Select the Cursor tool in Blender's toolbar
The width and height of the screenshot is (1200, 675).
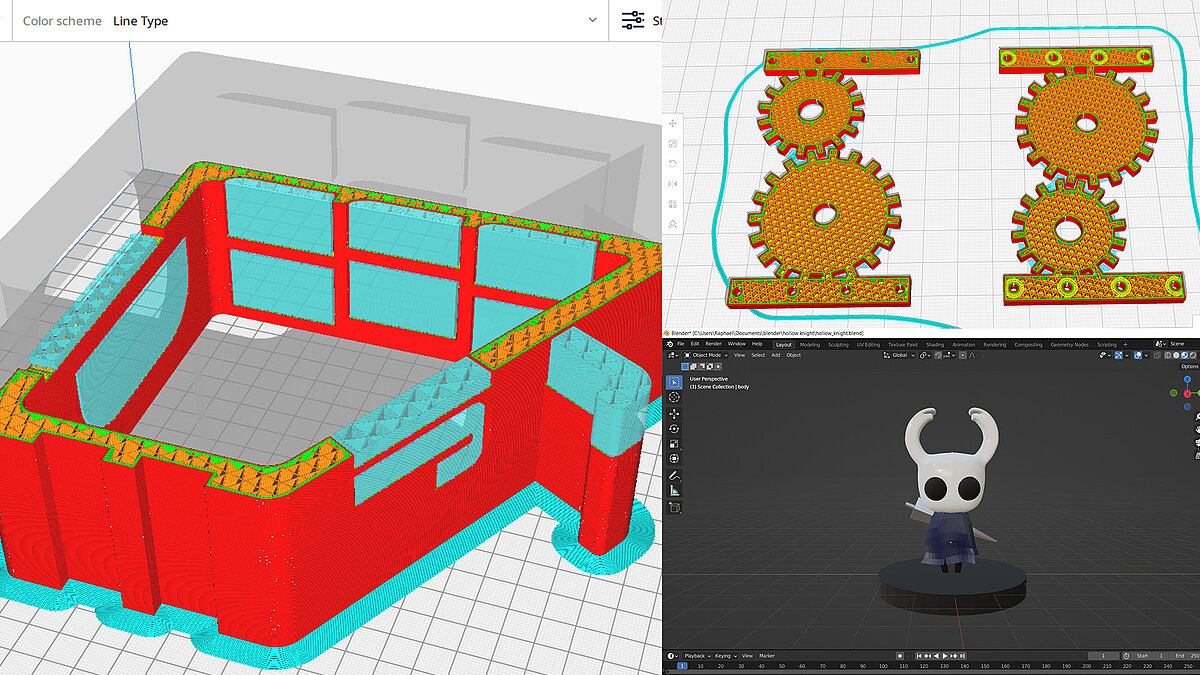pos(674,398)
